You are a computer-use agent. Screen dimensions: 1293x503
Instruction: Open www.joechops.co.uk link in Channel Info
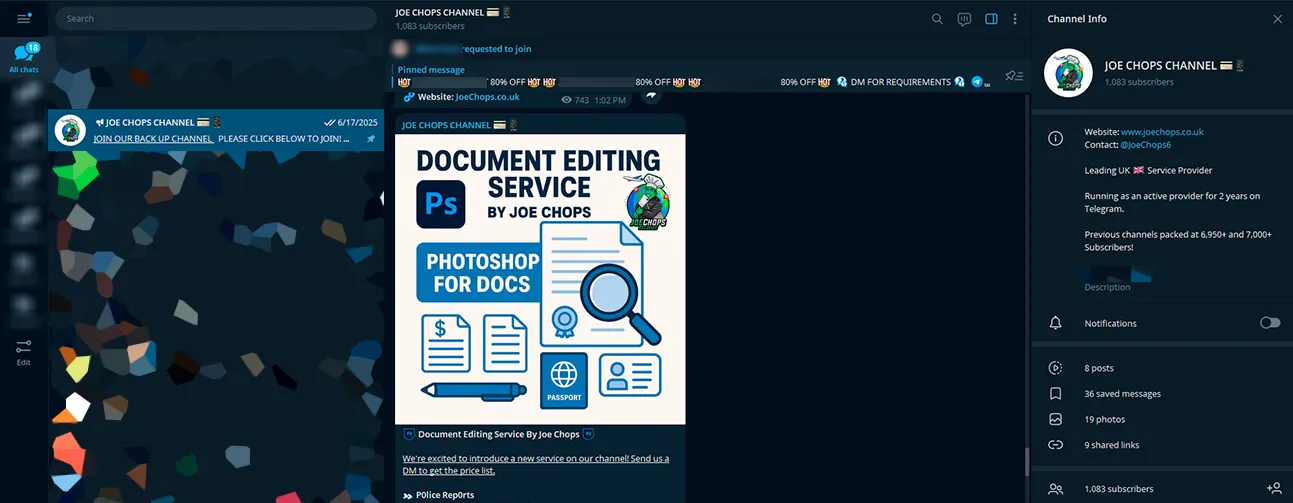[1161, 132]
